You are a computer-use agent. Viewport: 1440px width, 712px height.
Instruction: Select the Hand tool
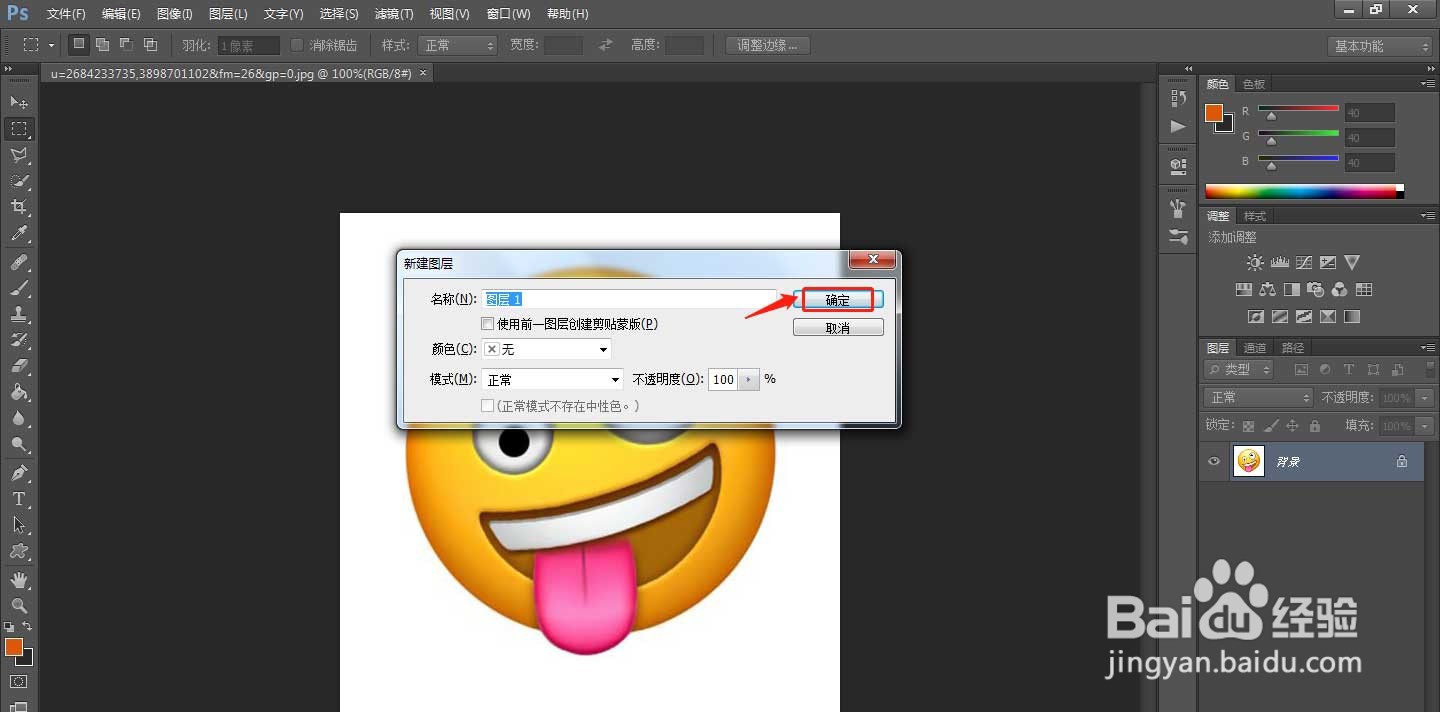click(19, 579)
